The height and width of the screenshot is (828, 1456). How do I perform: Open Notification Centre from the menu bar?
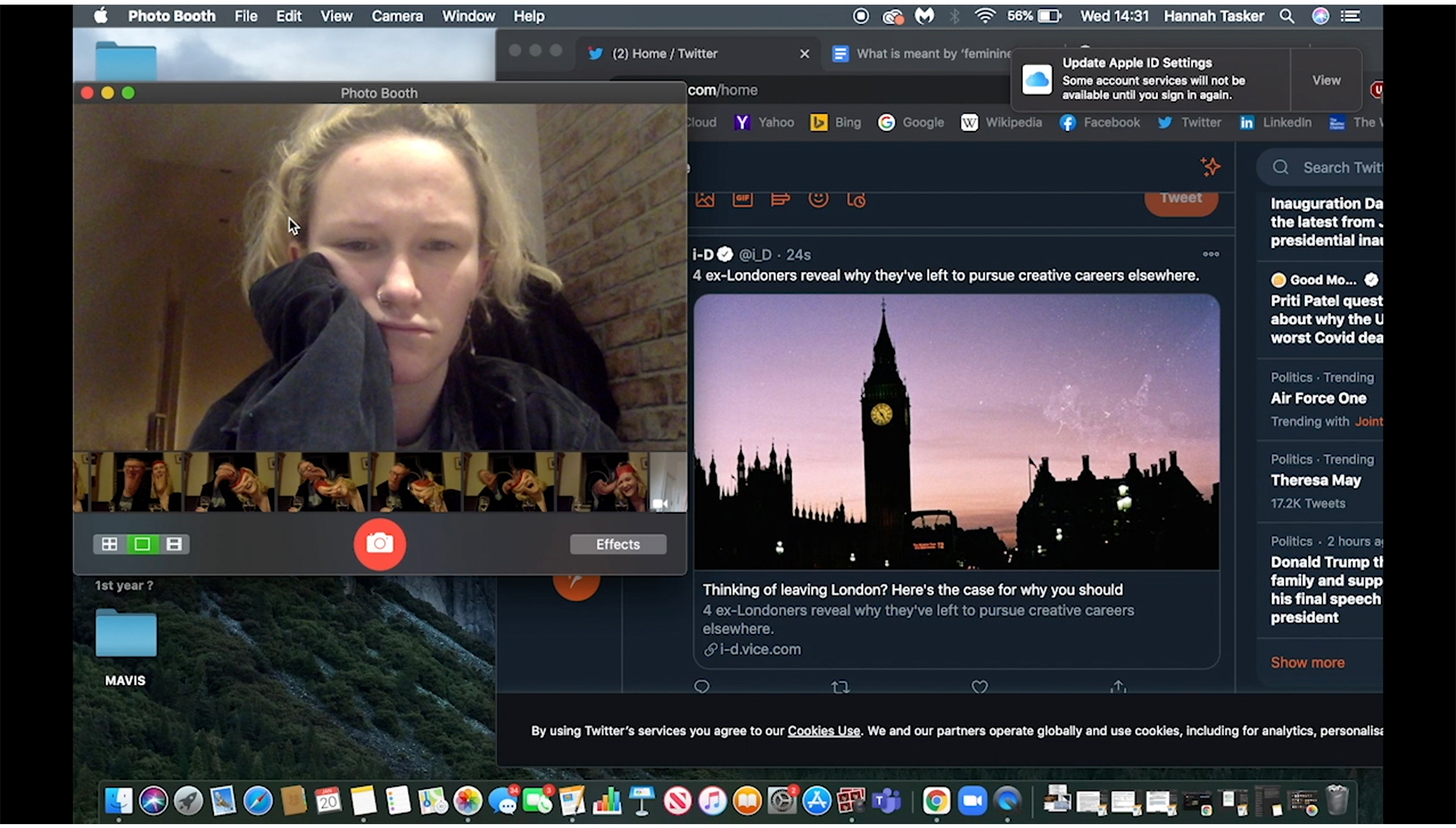click(1350, 15)
